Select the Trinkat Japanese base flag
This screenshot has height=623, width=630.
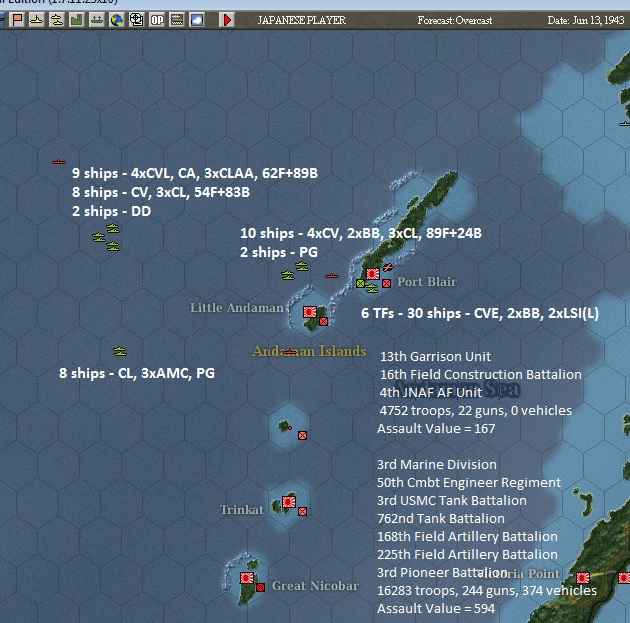(289, 502)
